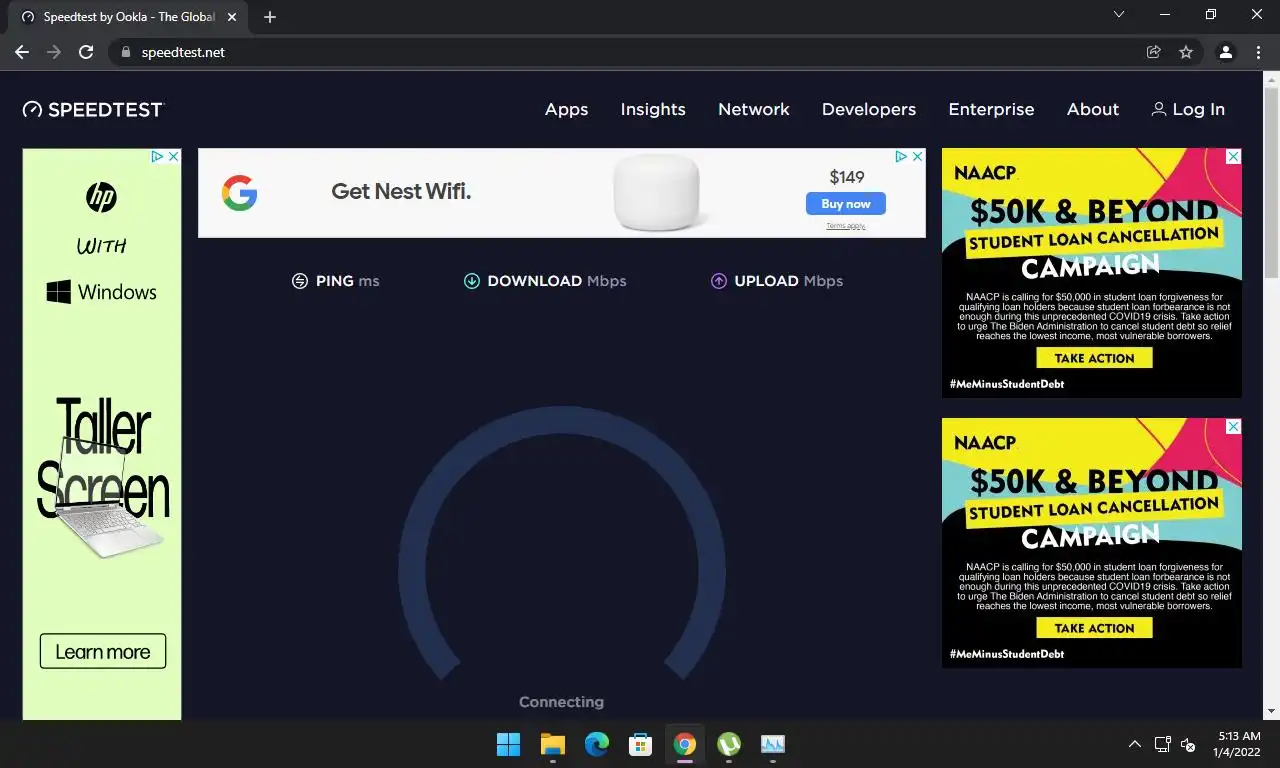Click the browser back button
This screenshot has height=768, width=1280.
[x=22, y=52]
